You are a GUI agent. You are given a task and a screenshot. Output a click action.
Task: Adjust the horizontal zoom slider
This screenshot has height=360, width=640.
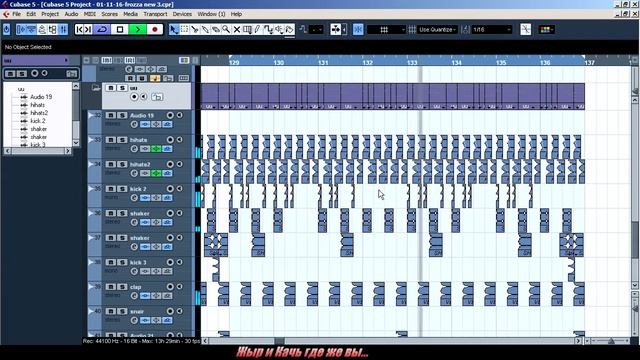click(611, 341)
